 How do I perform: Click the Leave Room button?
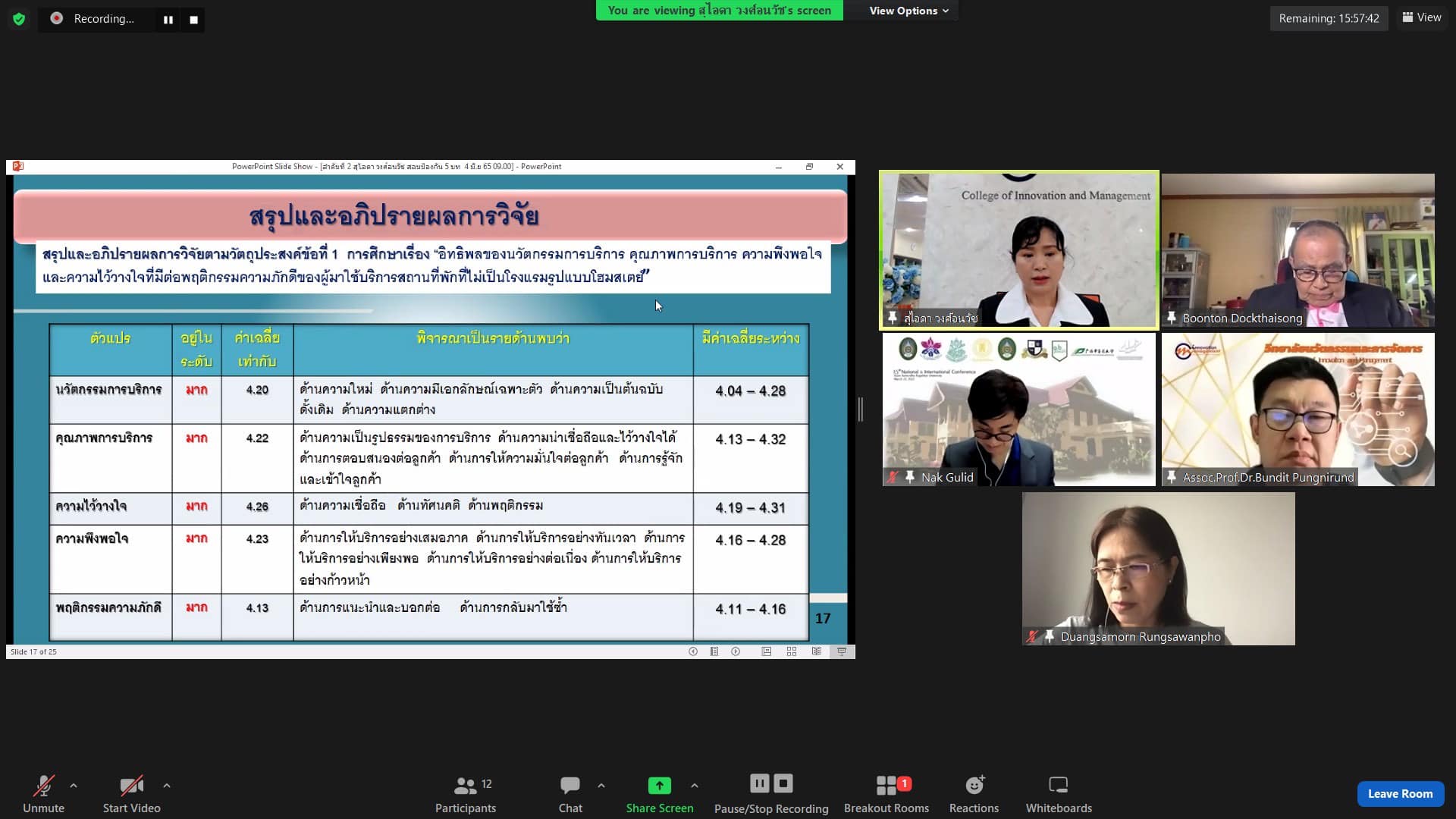(1400, 793)
